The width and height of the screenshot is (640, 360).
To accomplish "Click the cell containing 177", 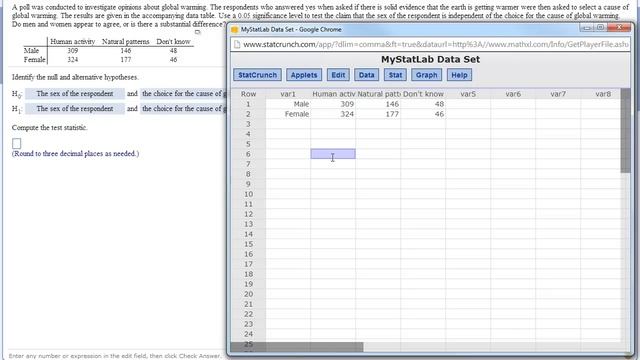I will click(378, 114).
